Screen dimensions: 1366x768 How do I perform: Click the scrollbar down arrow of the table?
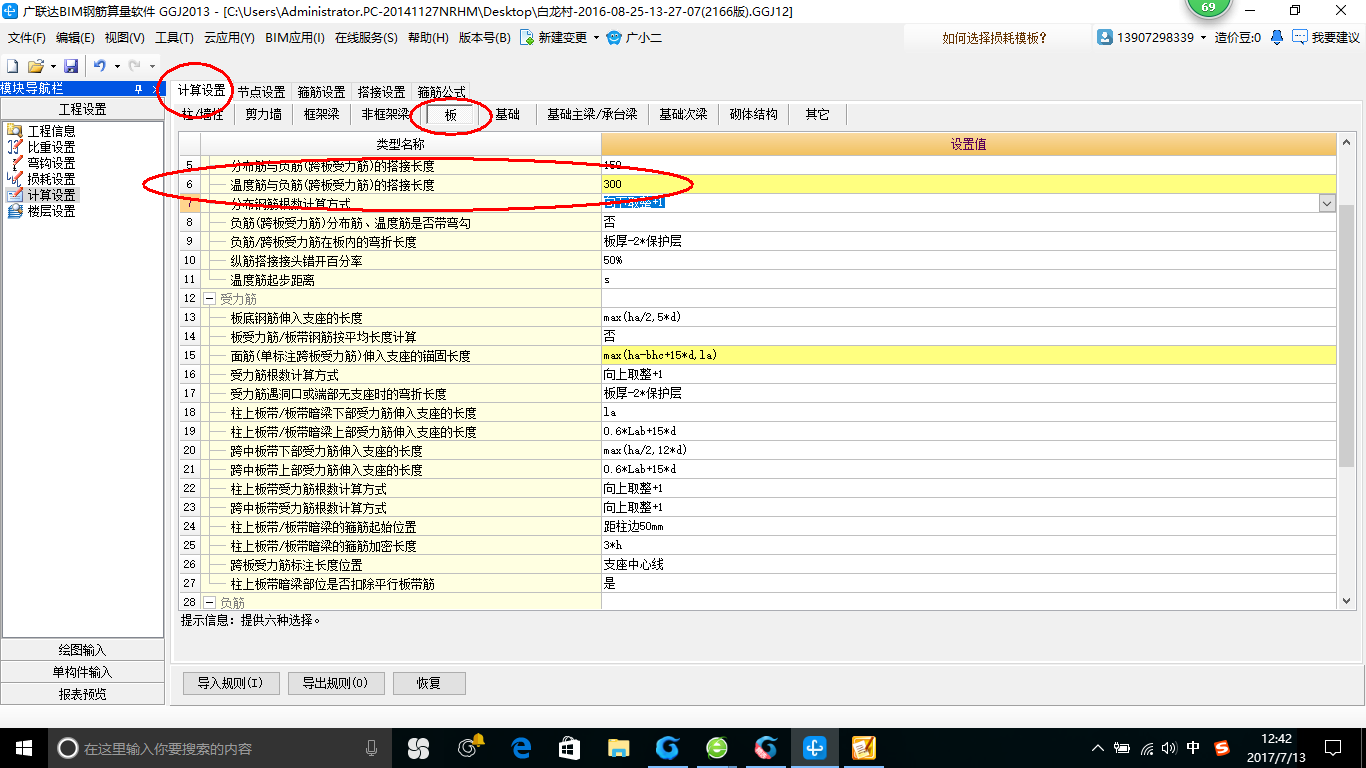pyautogui.click(x=1347, y=600)
